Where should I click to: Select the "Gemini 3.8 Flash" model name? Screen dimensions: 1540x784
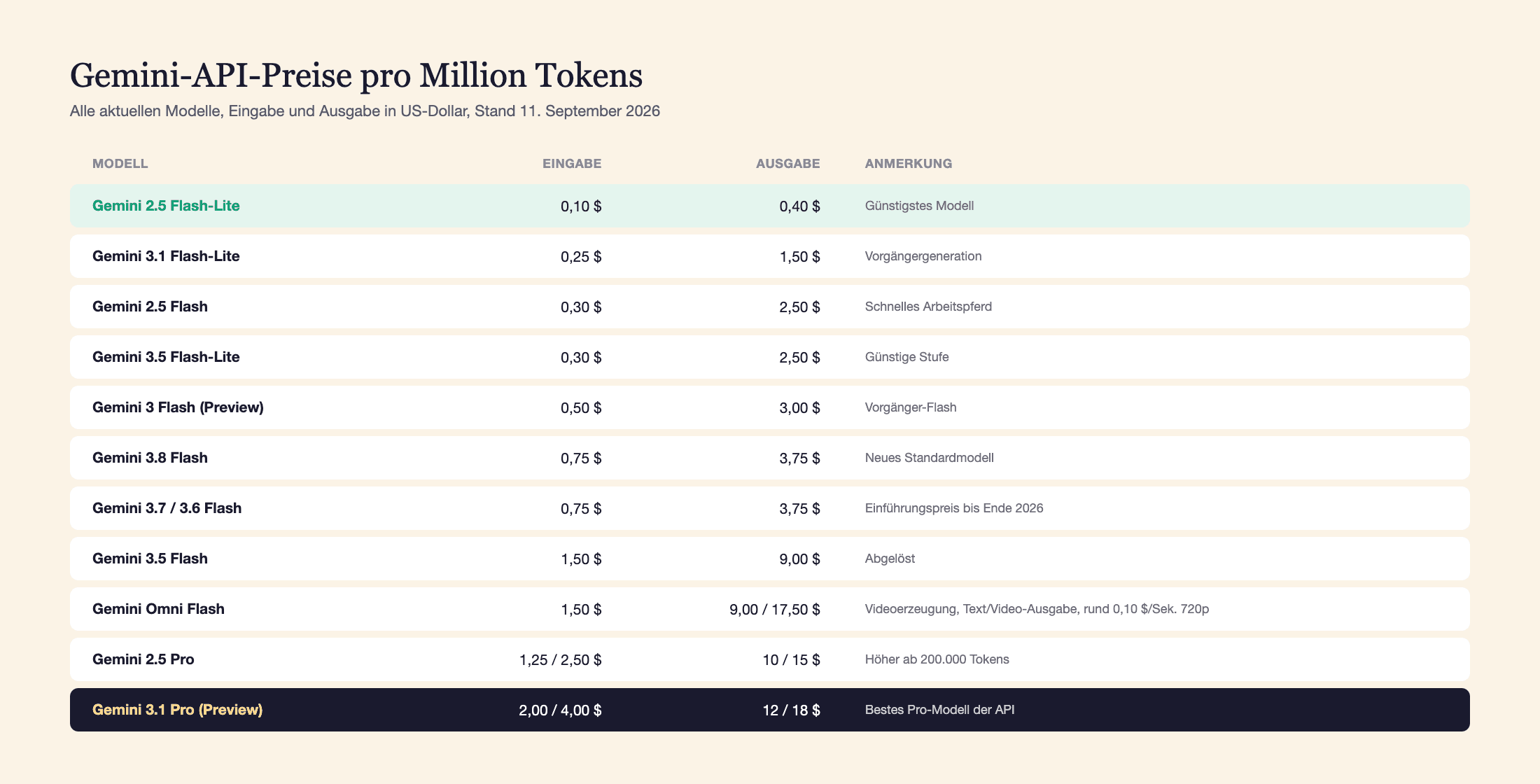pos(150,458)
